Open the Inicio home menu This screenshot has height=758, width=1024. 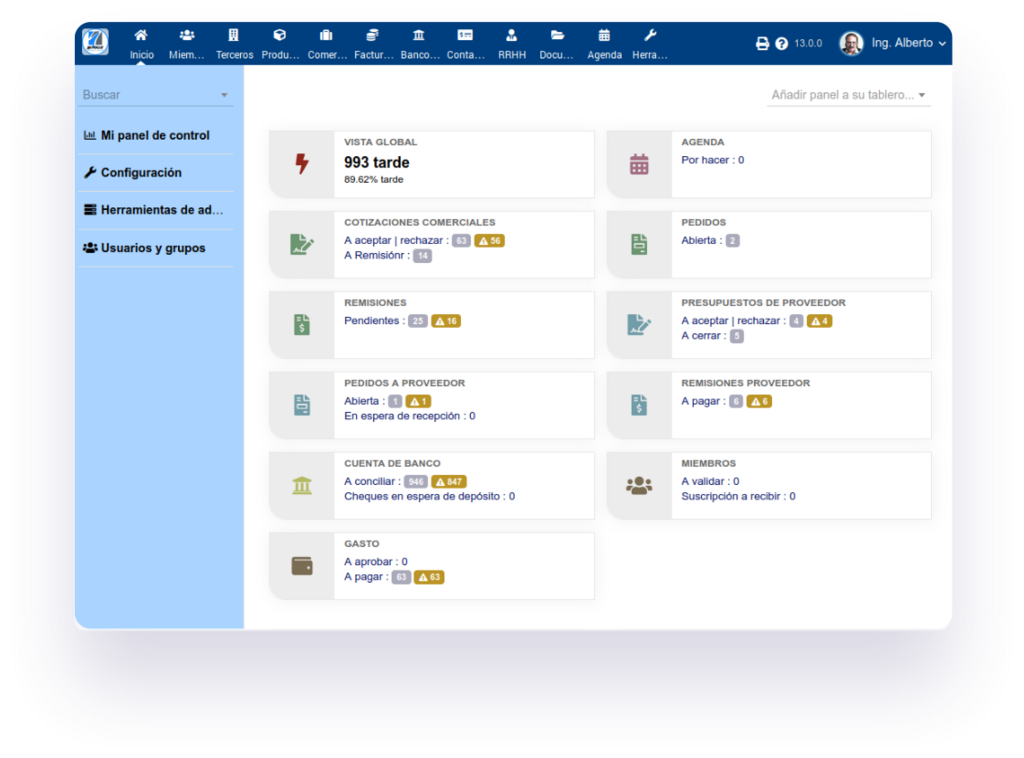[141, 44]
